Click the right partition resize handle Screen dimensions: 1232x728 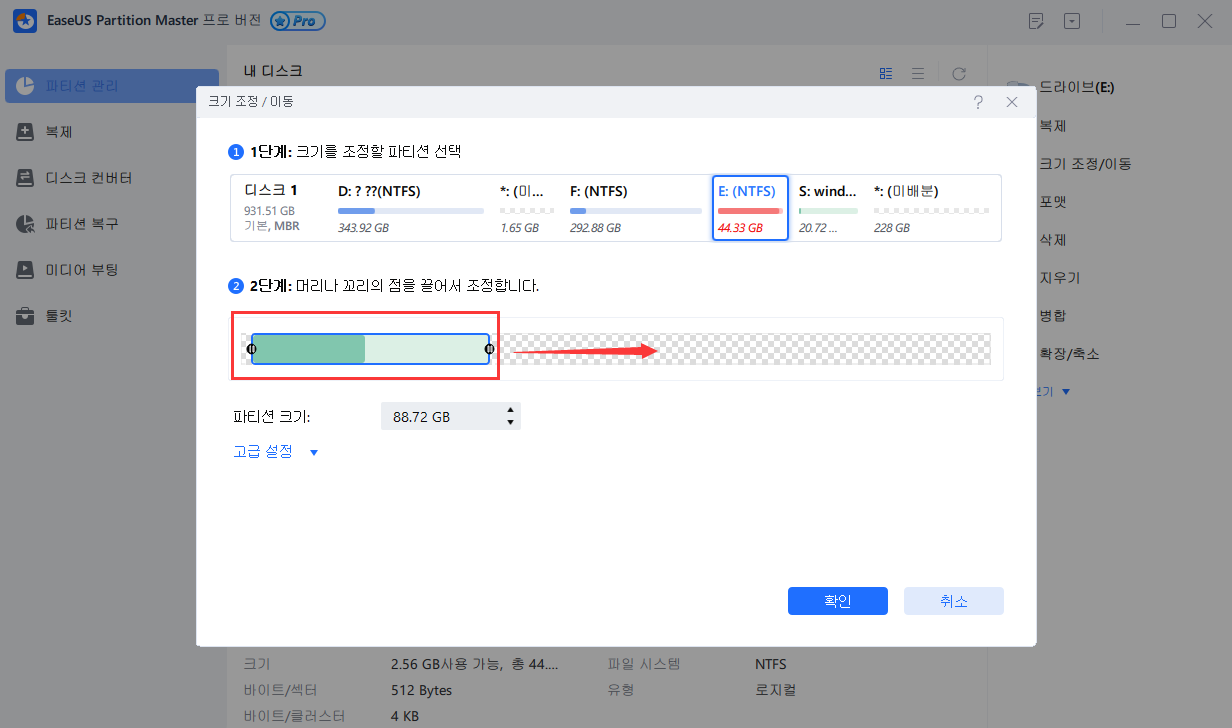(x=489, y=349)
